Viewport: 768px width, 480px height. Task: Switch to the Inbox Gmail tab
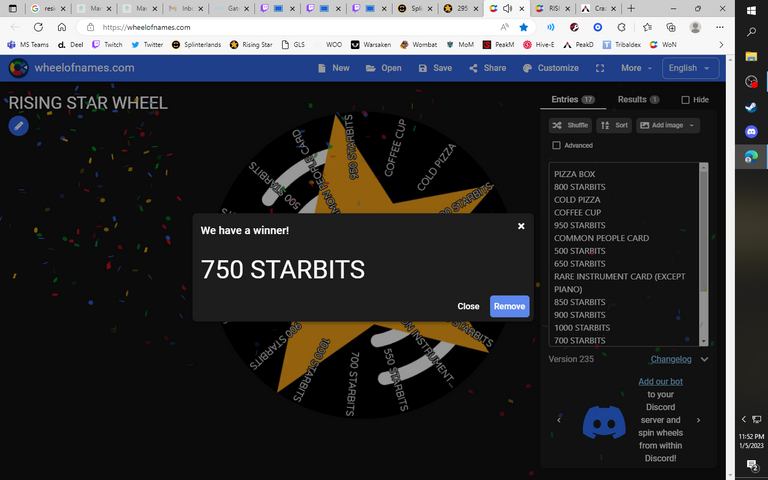186,8
